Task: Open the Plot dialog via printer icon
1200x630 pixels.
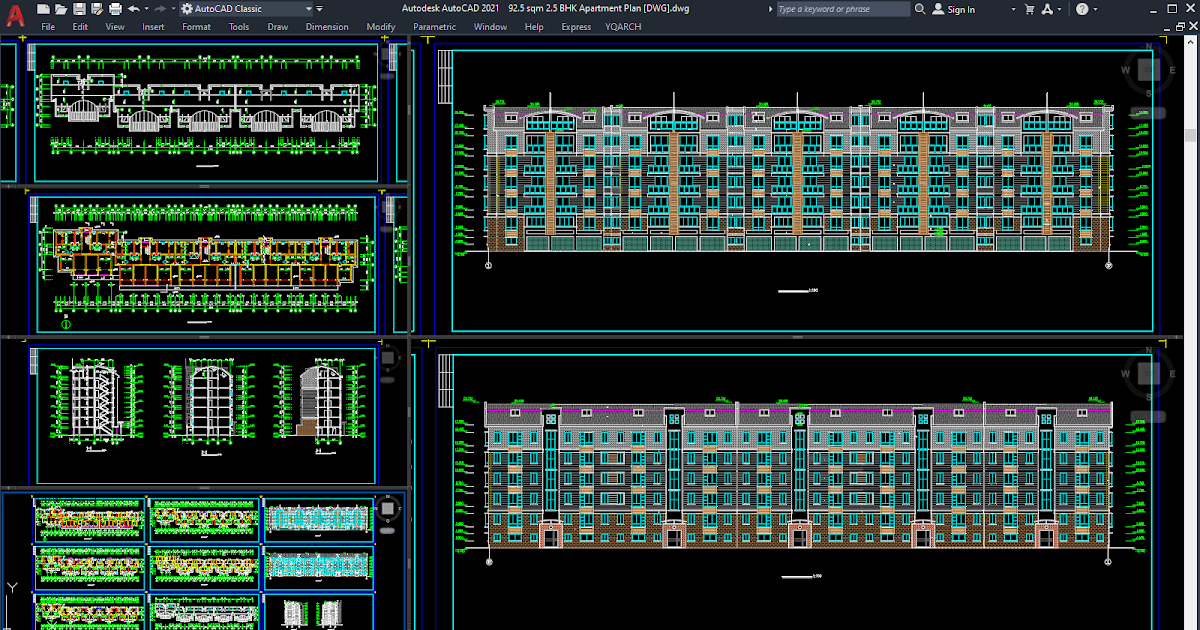Action: (x=115, y=9)
